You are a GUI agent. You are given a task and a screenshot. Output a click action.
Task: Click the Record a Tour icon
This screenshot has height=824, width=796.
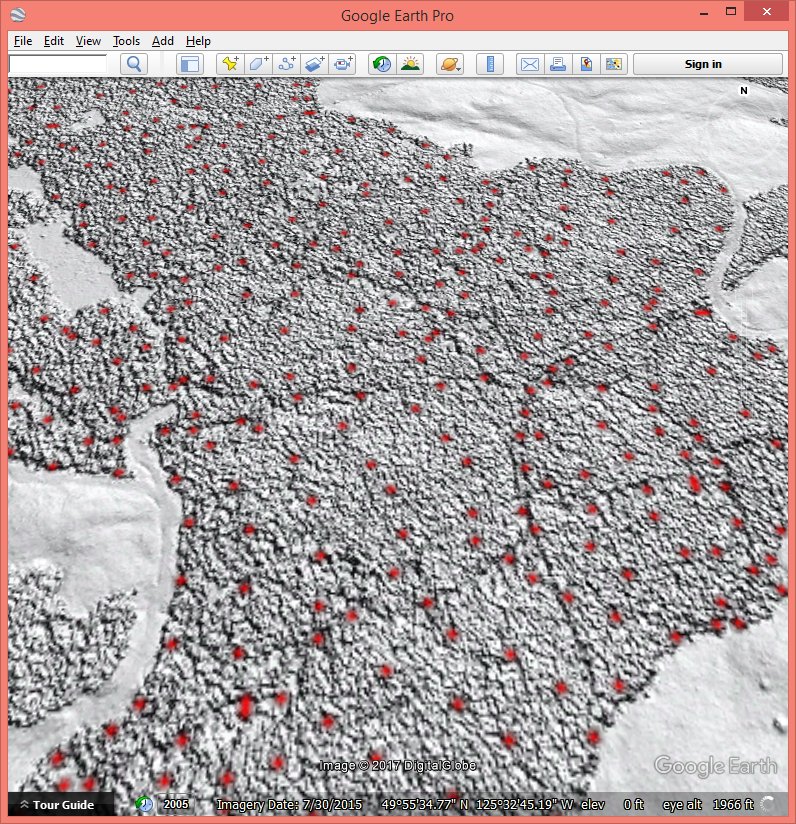tap(343, 64)
